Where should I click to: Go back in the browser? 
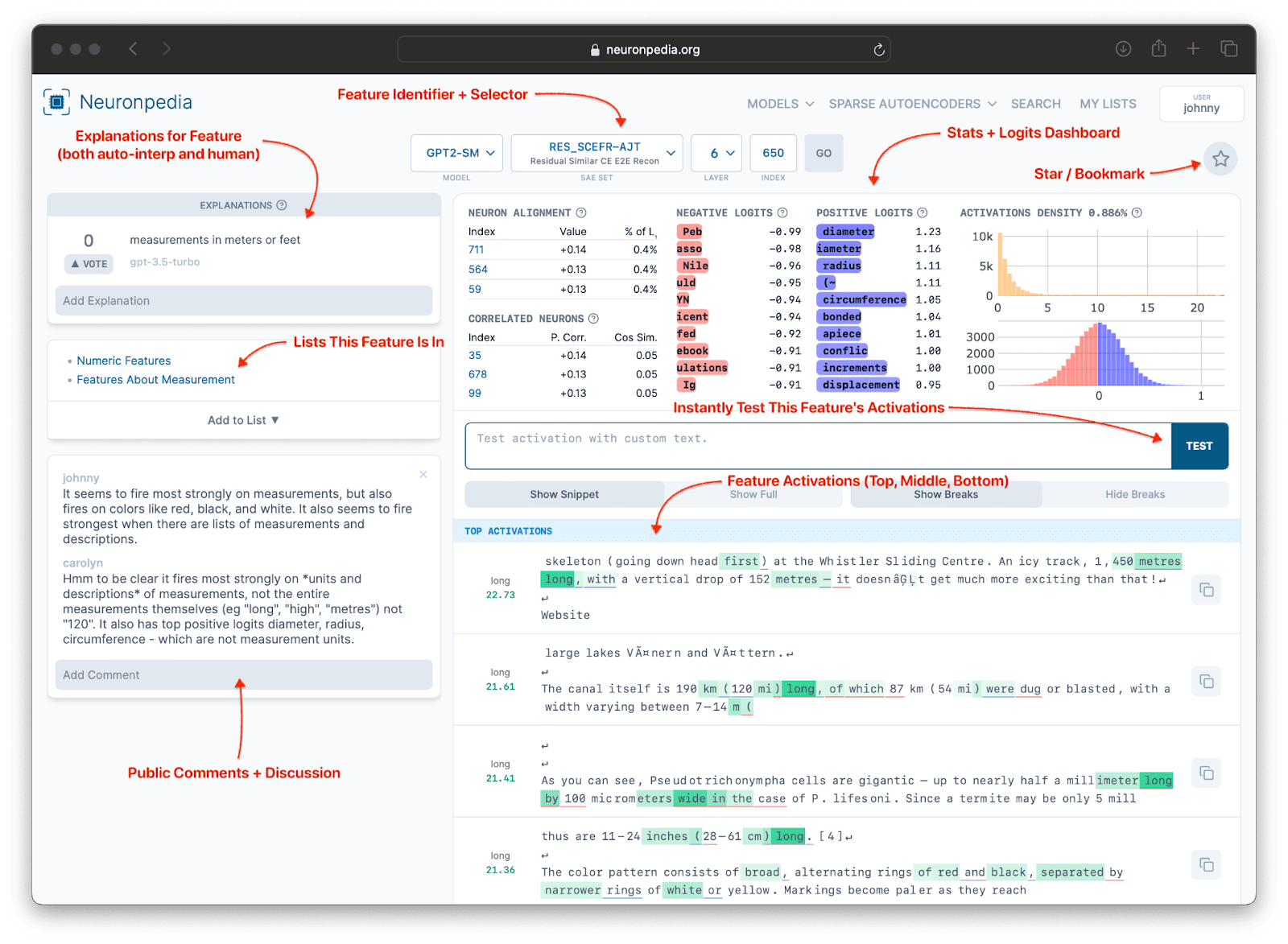pos(134,49)
